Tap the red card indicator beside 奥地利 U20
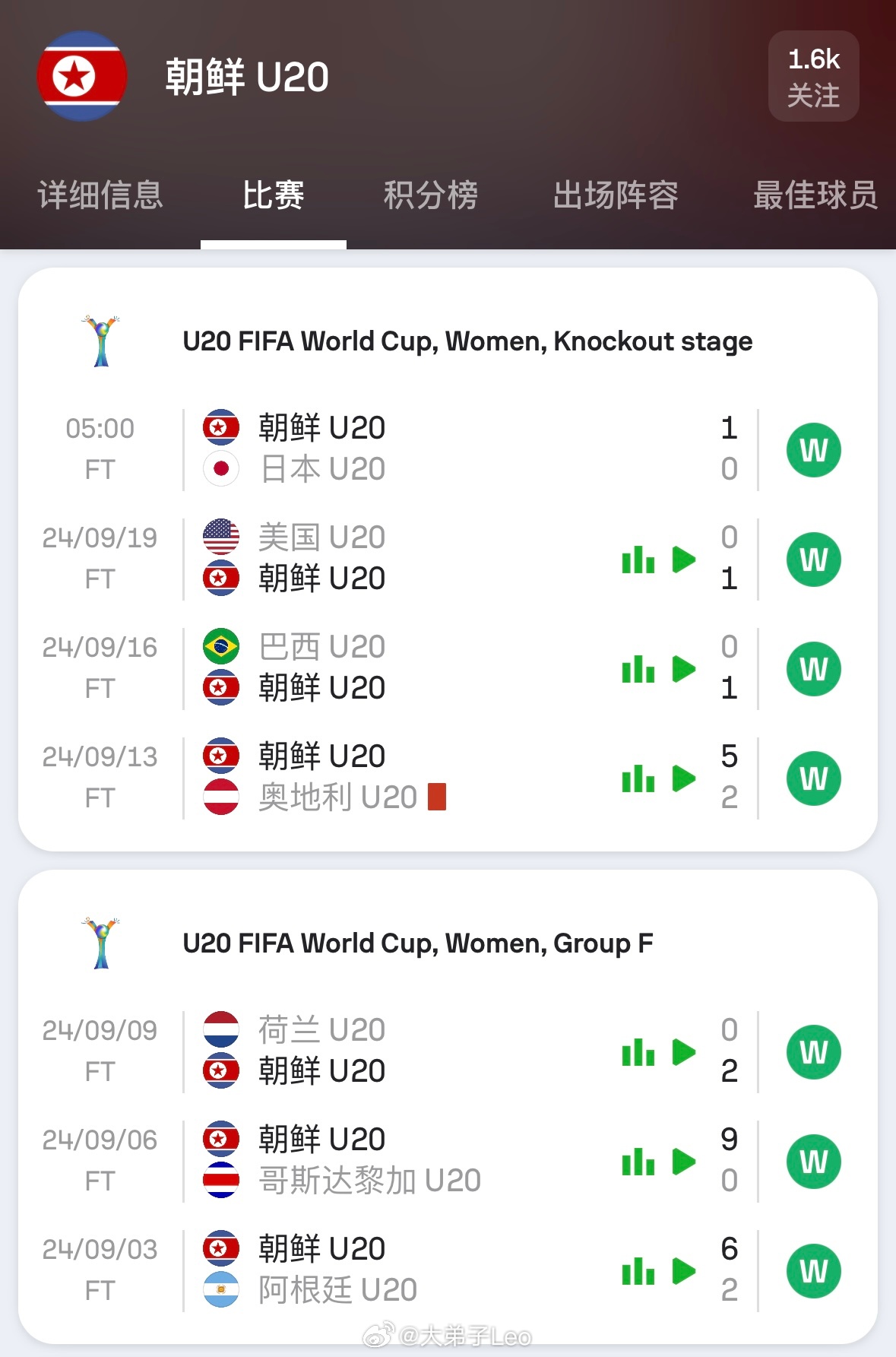Image resolution: width=896 pixels, height=1357 pixels. click(x=437, y=797)
